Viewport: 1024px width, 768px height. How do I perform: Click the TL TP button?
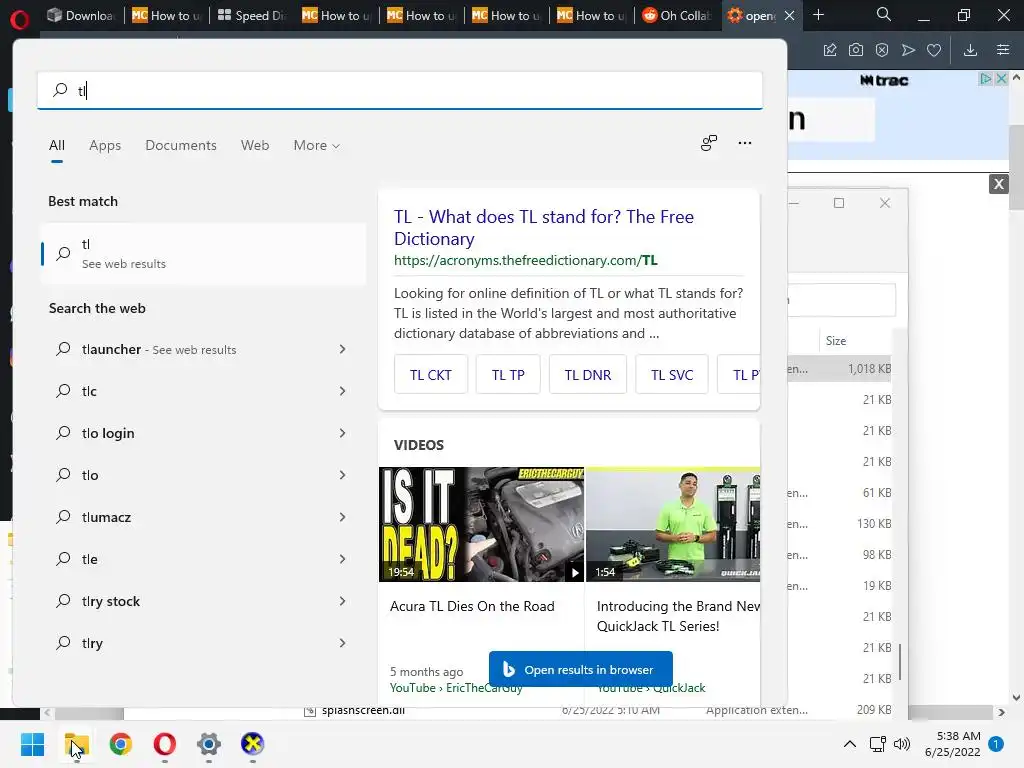point(508,375)
